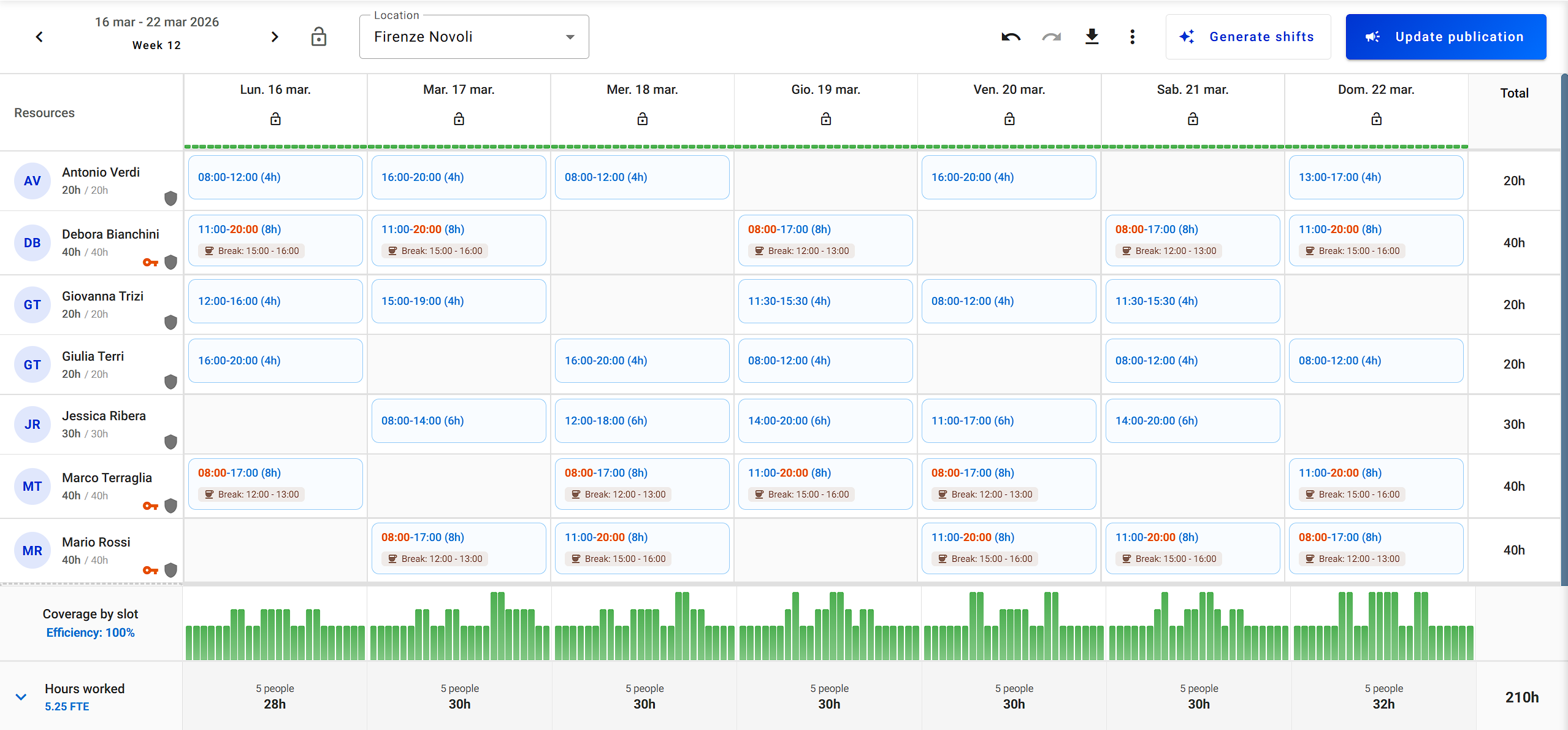
Task: Select the Sab. 21 mar. column header
Action: [1192, 90]
